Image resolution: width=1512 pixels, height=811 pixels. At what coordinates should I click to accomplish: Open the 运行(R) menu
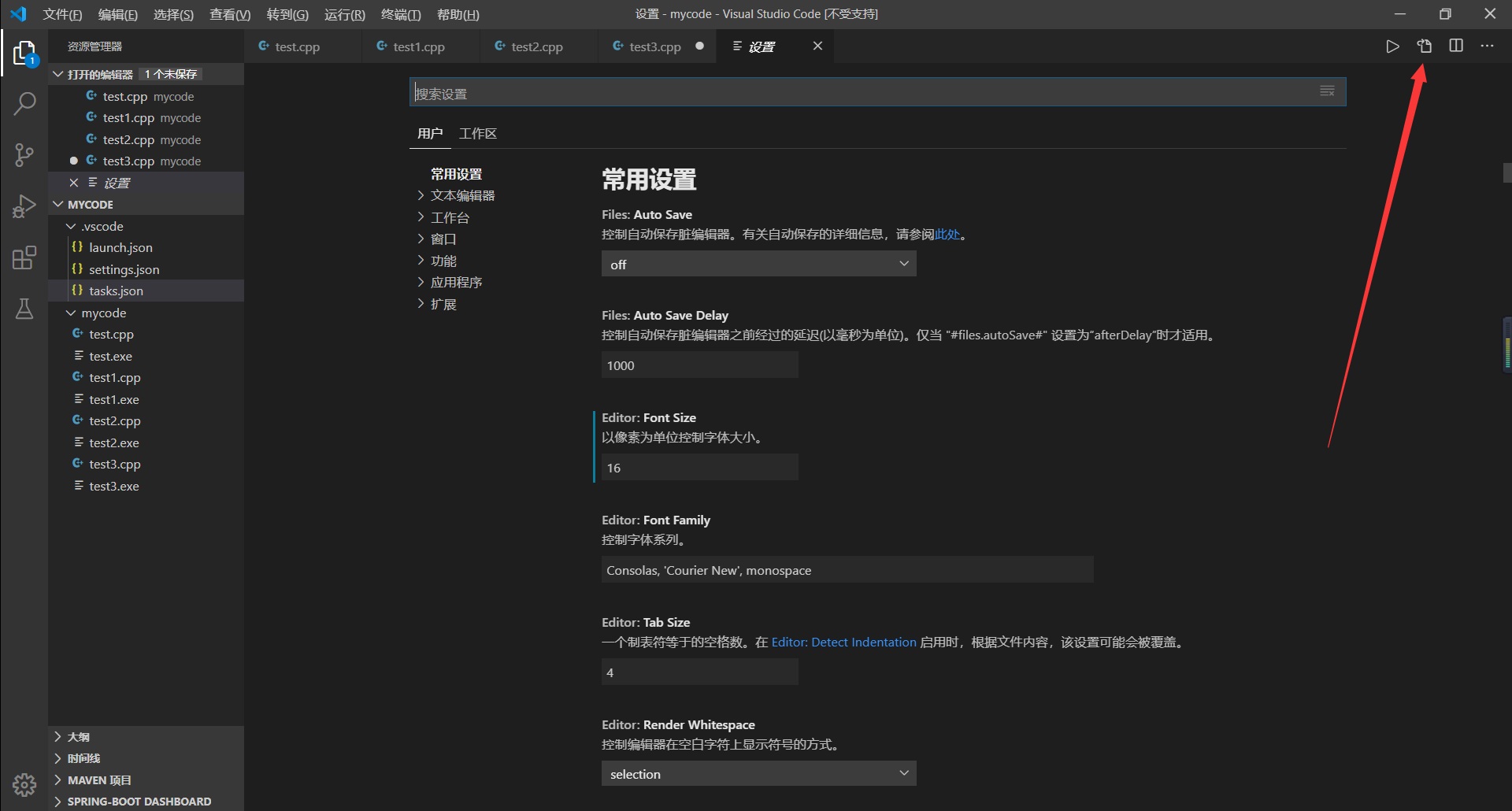click(x=345, y=14)
